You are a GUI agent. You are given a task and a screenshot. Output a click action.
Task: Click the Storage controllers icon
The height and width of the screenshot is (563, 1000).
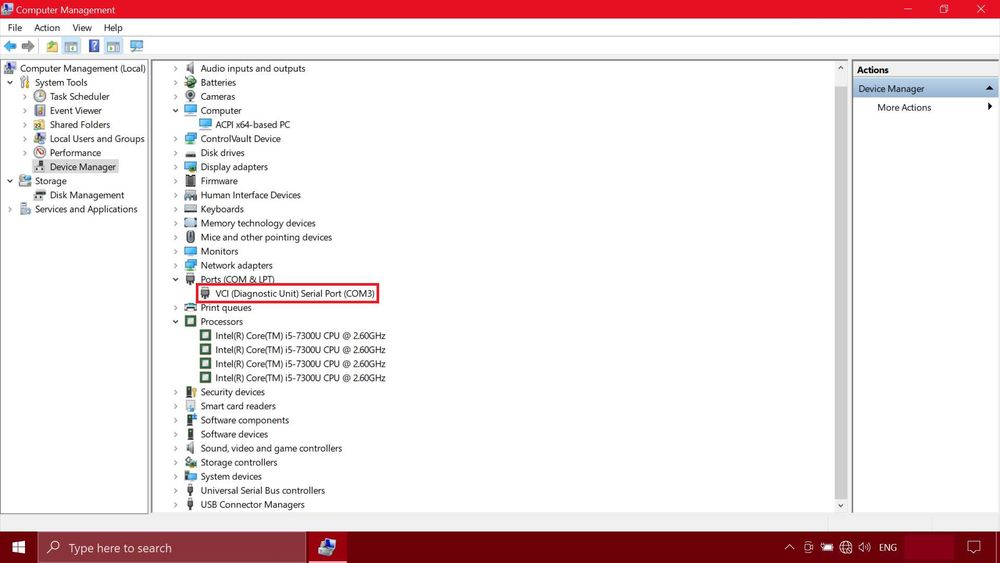[190, 462]
